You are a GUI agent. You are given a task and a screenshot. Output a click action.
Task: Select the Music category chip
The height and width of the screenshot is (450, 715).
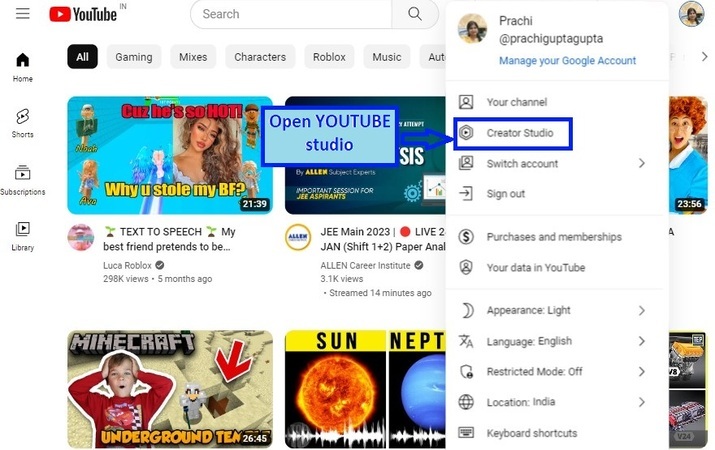pyautogui.click(x=387, y=57)
